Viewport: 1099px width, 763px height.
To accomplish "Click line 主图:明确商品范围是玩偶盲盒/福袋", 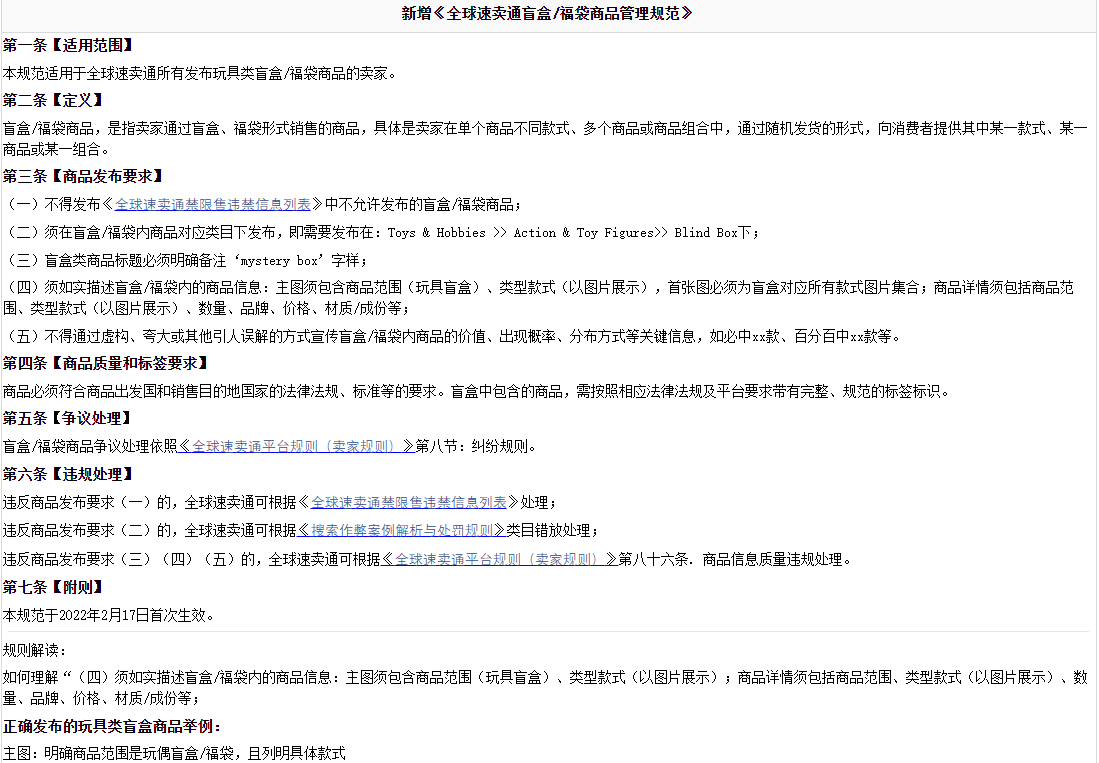I will pos(174,754).
